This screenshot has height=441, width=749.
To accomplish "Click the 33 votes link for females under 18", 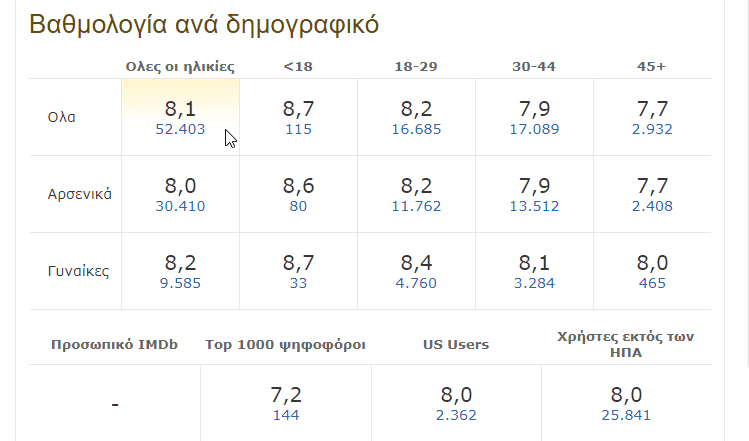I will 298,283.
